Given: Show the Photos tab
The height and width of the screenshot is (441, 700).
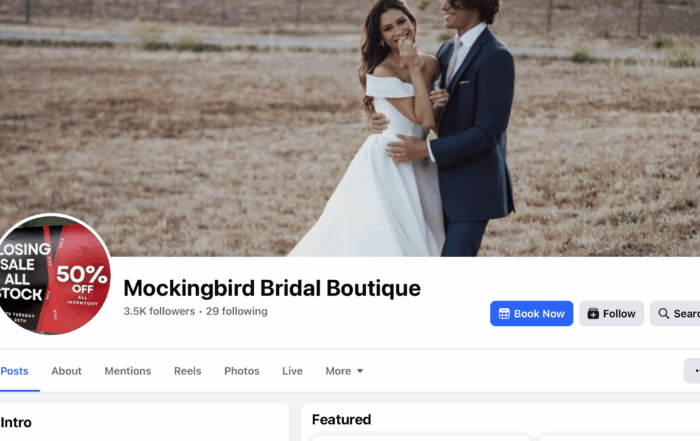Looking at the screenshot, I should (x=242, y=371).
